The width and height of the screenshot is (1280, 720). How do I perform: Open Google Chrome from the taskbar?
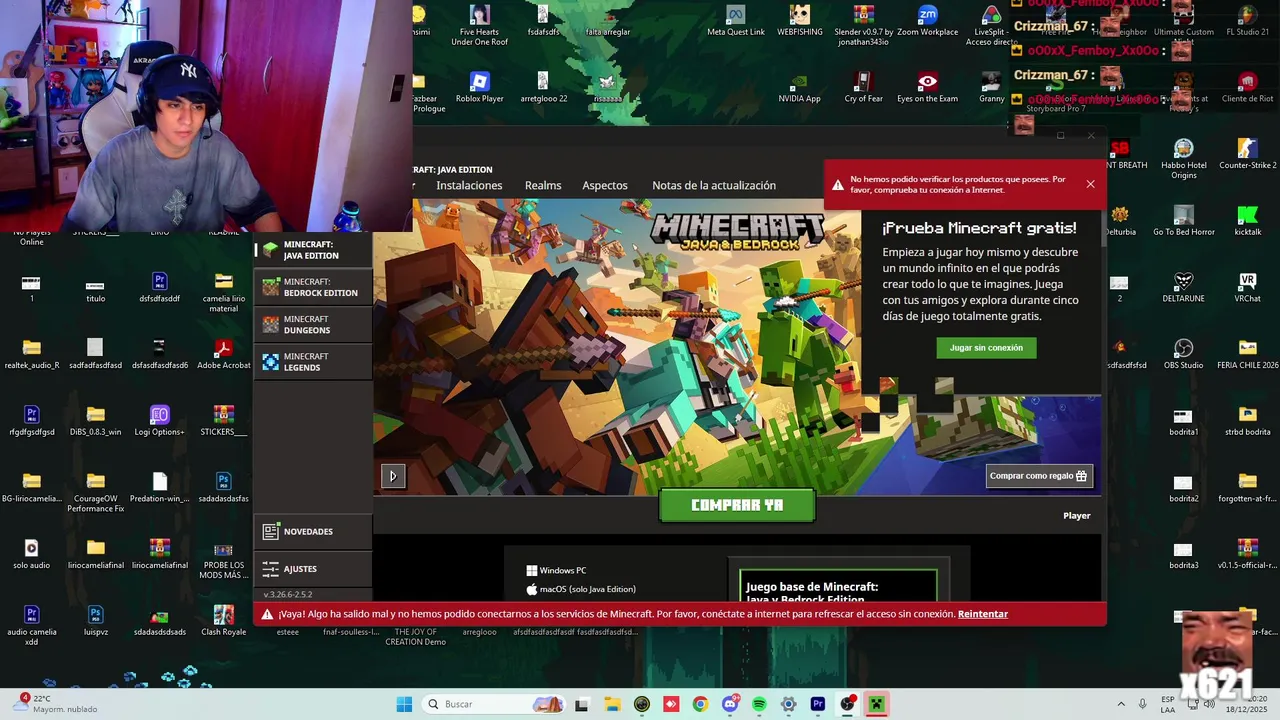(700, 704)
